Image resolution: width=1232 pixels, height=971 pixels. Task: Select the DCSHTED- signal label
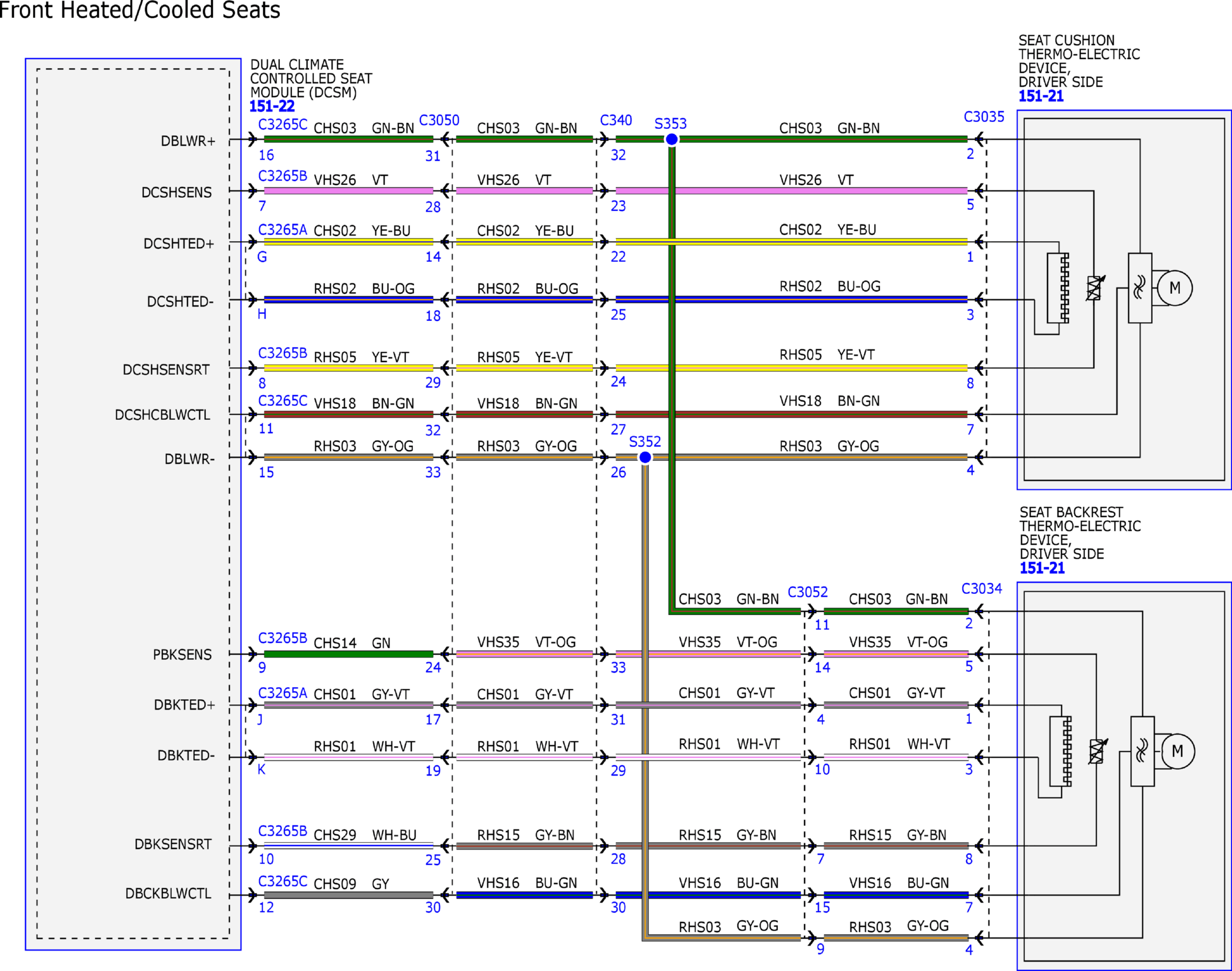180,302
